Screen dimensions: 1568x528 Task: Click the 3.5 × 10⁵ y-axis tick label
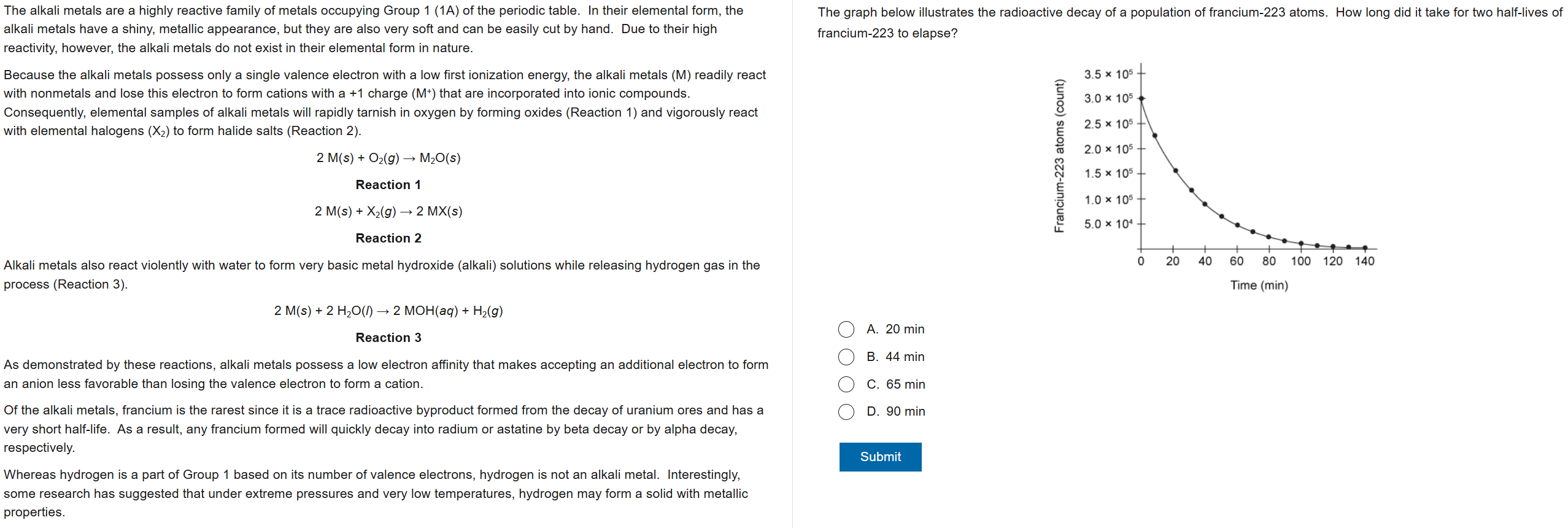tap(1108, 74)
